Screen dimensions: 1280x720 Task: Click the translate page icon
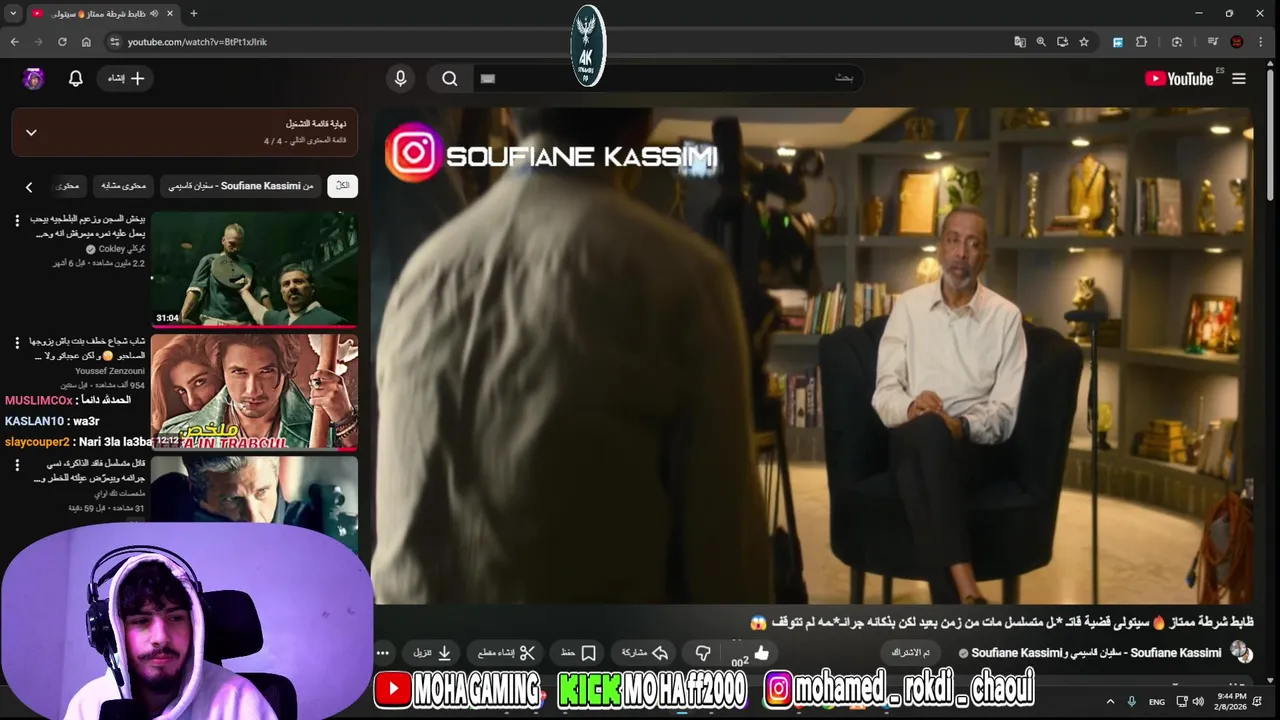click(1020, 42)
